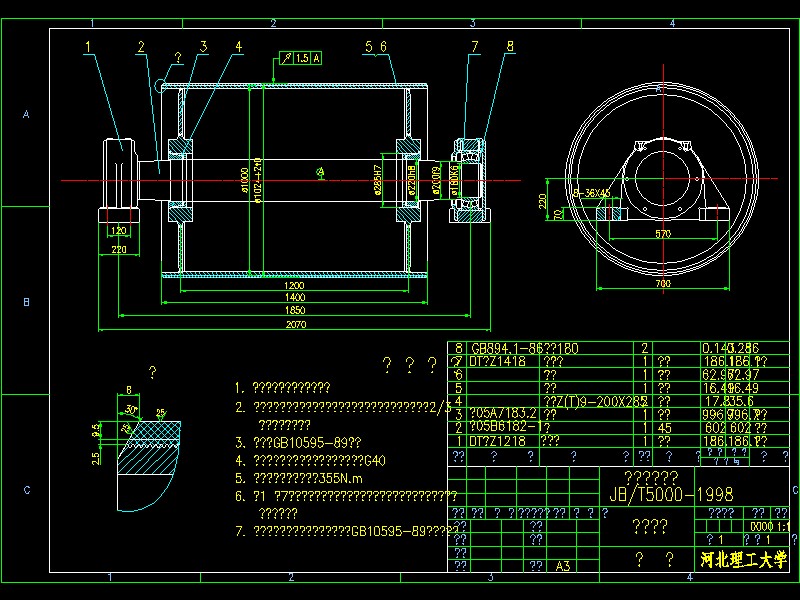Click the ø200f9 fit dimension text
The height and width of the screenshot is (600, 800).
[x=436, y=180]
